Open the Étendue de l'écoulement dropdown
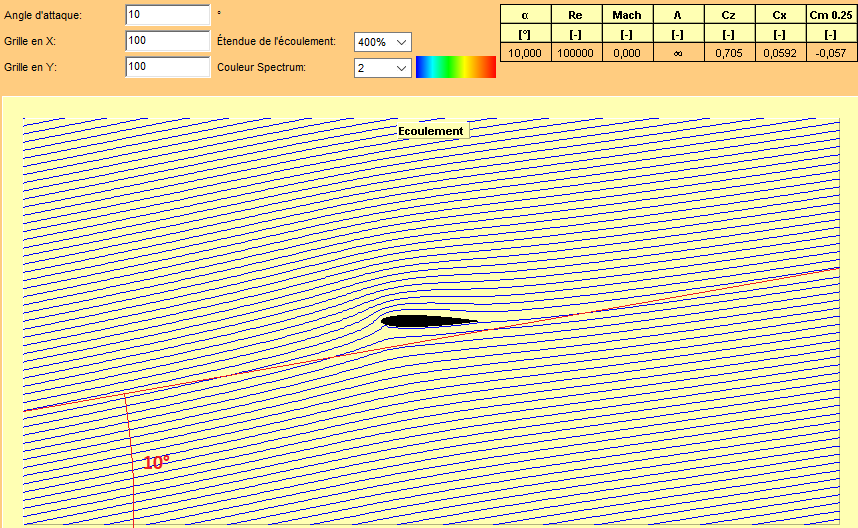Screen dimensions: 858x528 point(382,42)
